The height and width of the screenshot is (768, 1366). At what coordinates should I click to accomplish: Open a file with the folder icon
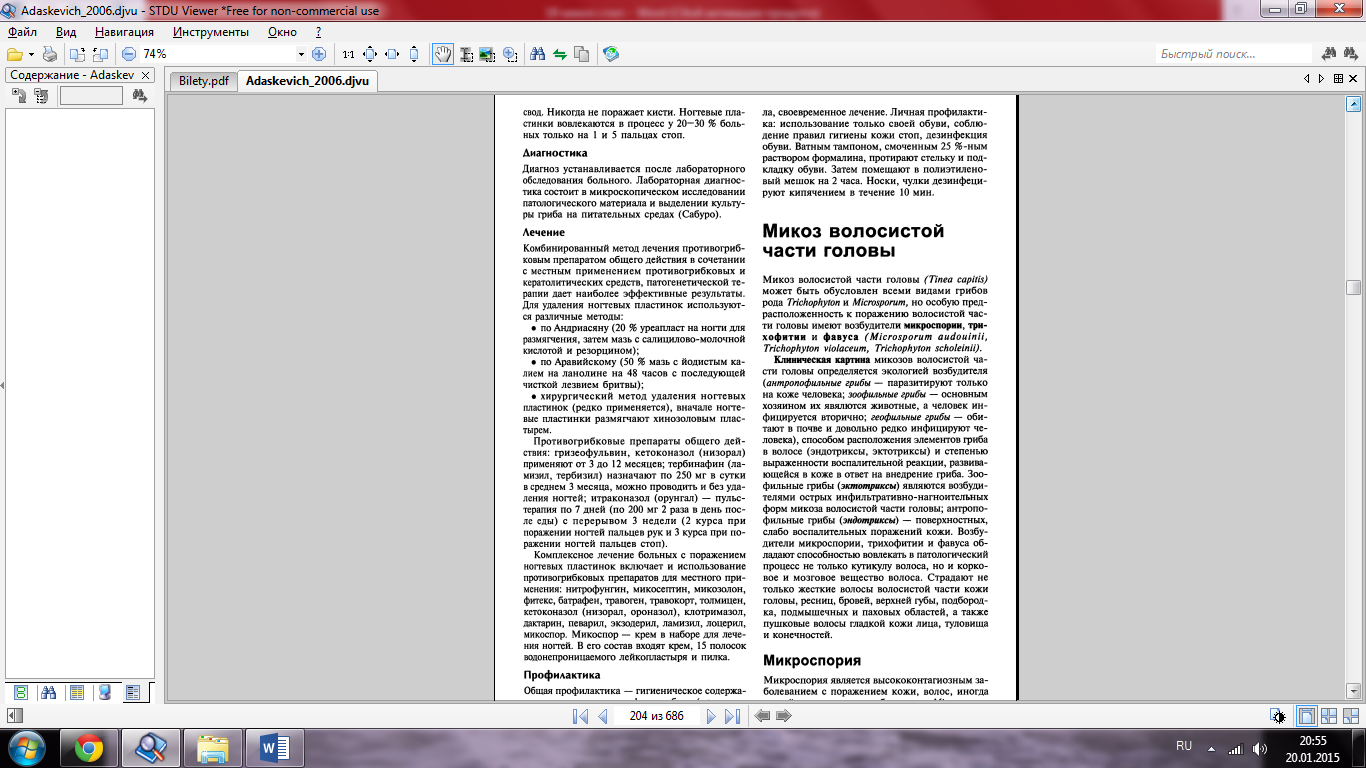click(14, 54)
